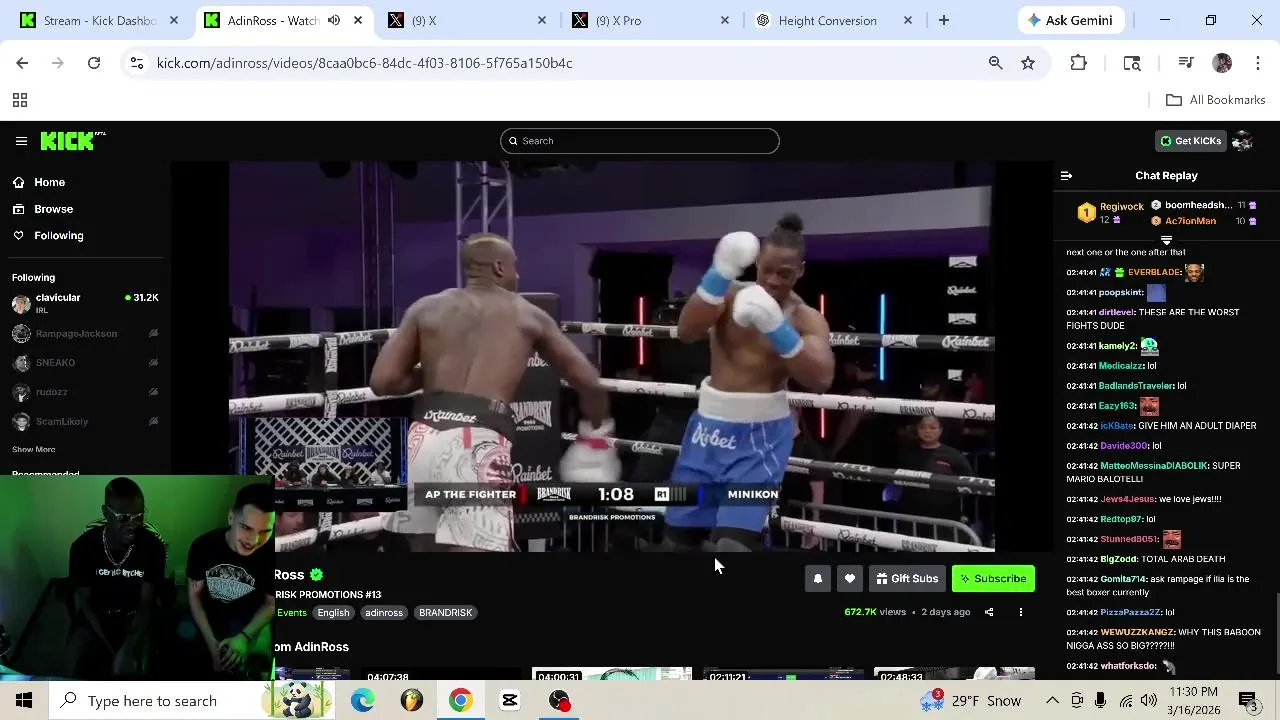The width and height of the screenshot is (1280, 720).
Task: Go back to the previous page
Action: (22, 63)
